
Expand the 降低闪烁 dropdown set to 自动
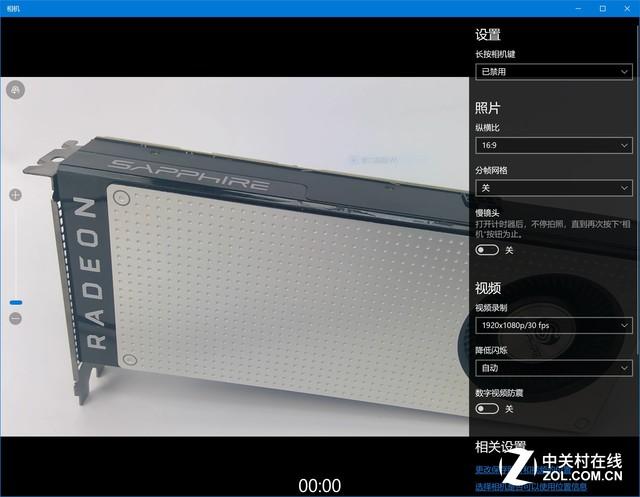[553, 368]
